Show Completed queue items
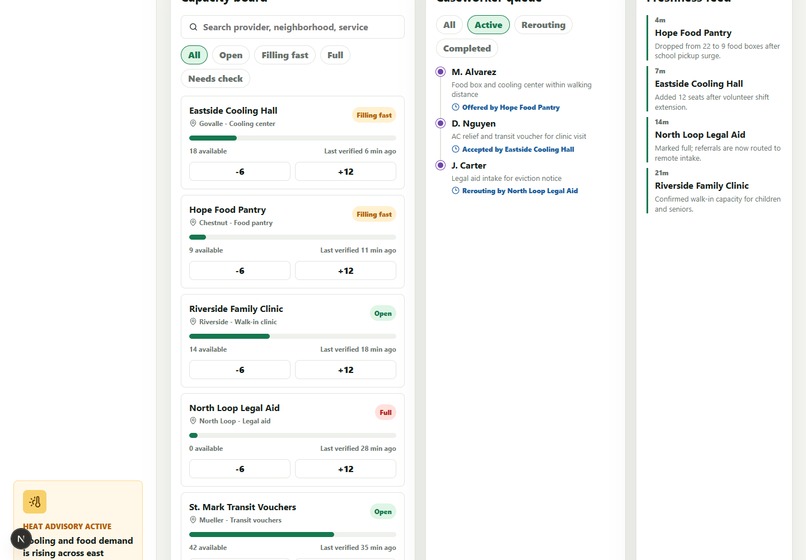This screenshot has height=560, width=806. 467,48
